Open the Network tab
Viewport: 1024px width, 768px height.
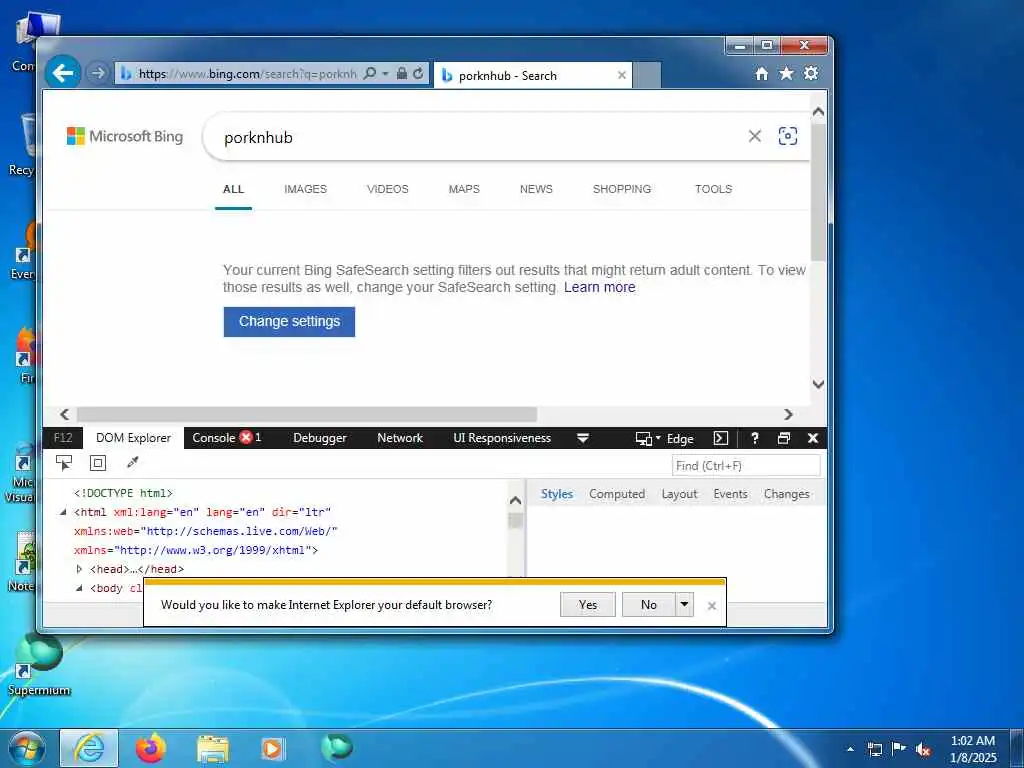[x=400, y=438]
